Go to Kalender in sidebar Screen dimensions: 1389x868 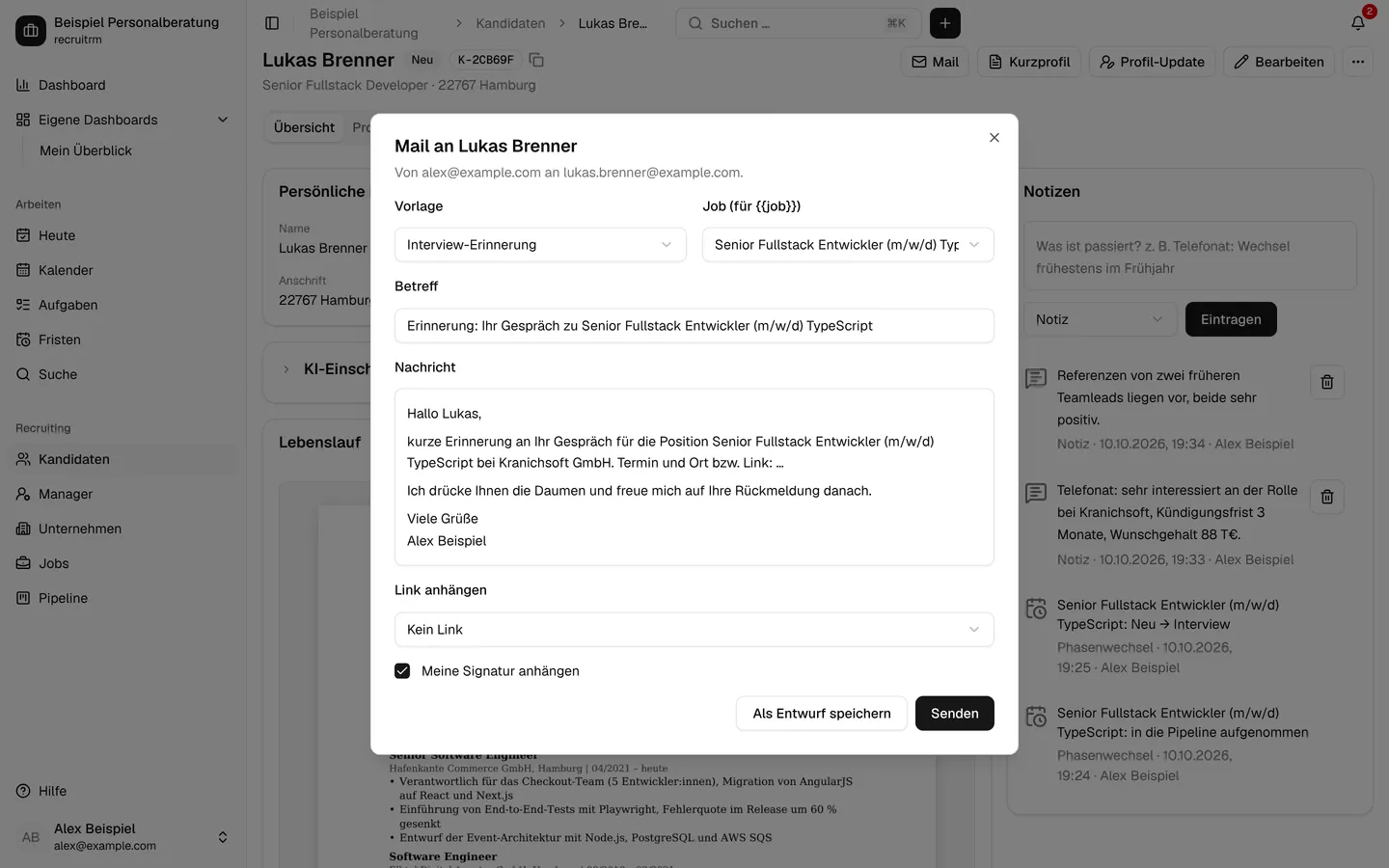click(123, 270)
